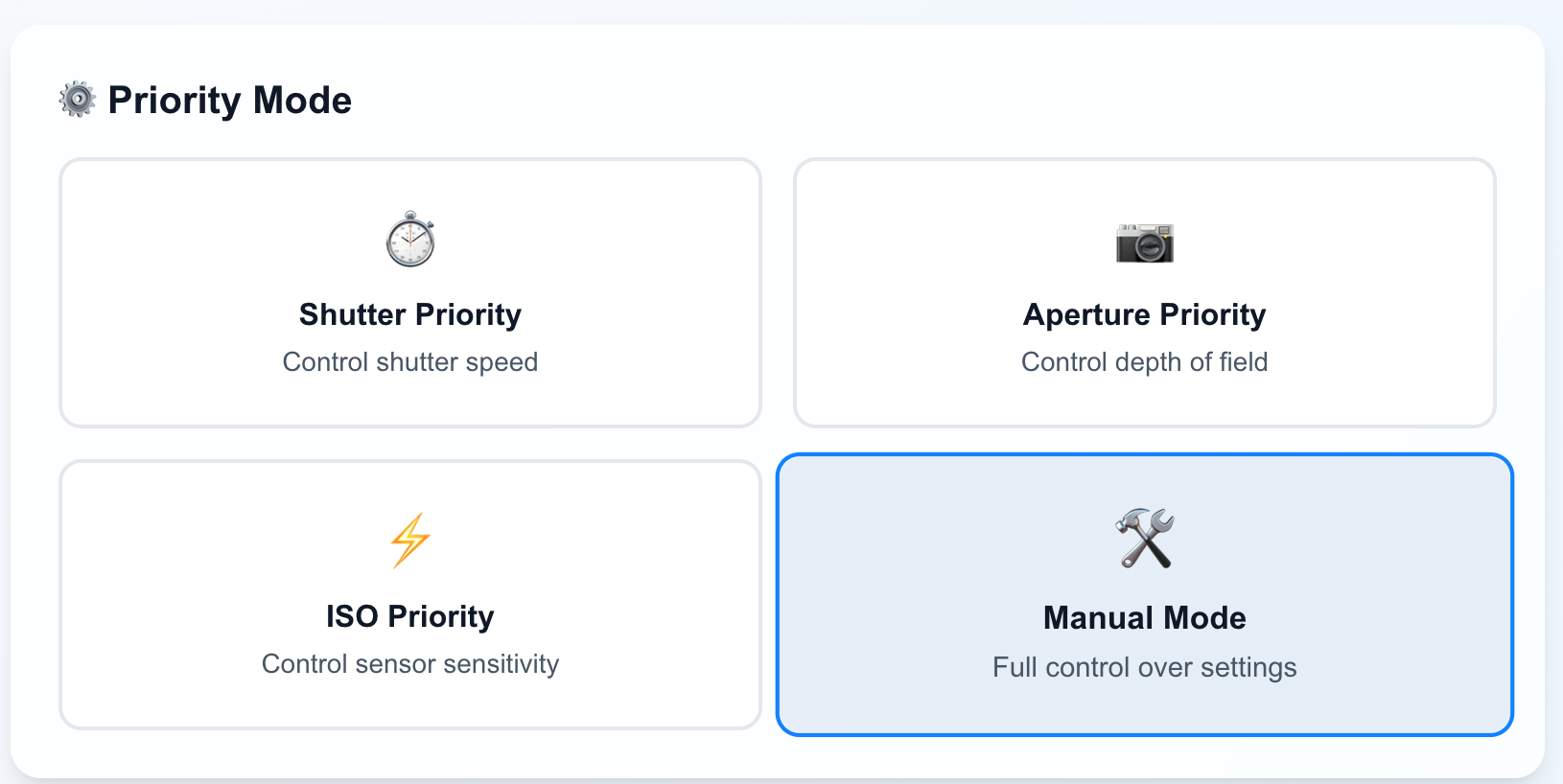Click the Priority Mode section heading
The width and height of the screenshot is (1563, 784).
tap(230, 100)
